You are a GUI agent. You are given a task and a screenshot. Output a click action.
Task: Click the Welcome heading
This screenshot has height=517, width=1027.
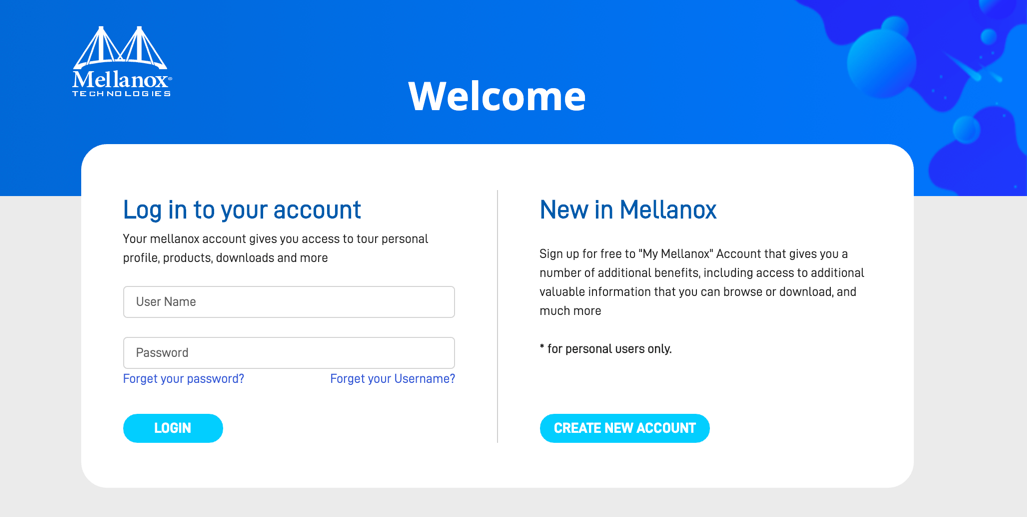(497, 96)
